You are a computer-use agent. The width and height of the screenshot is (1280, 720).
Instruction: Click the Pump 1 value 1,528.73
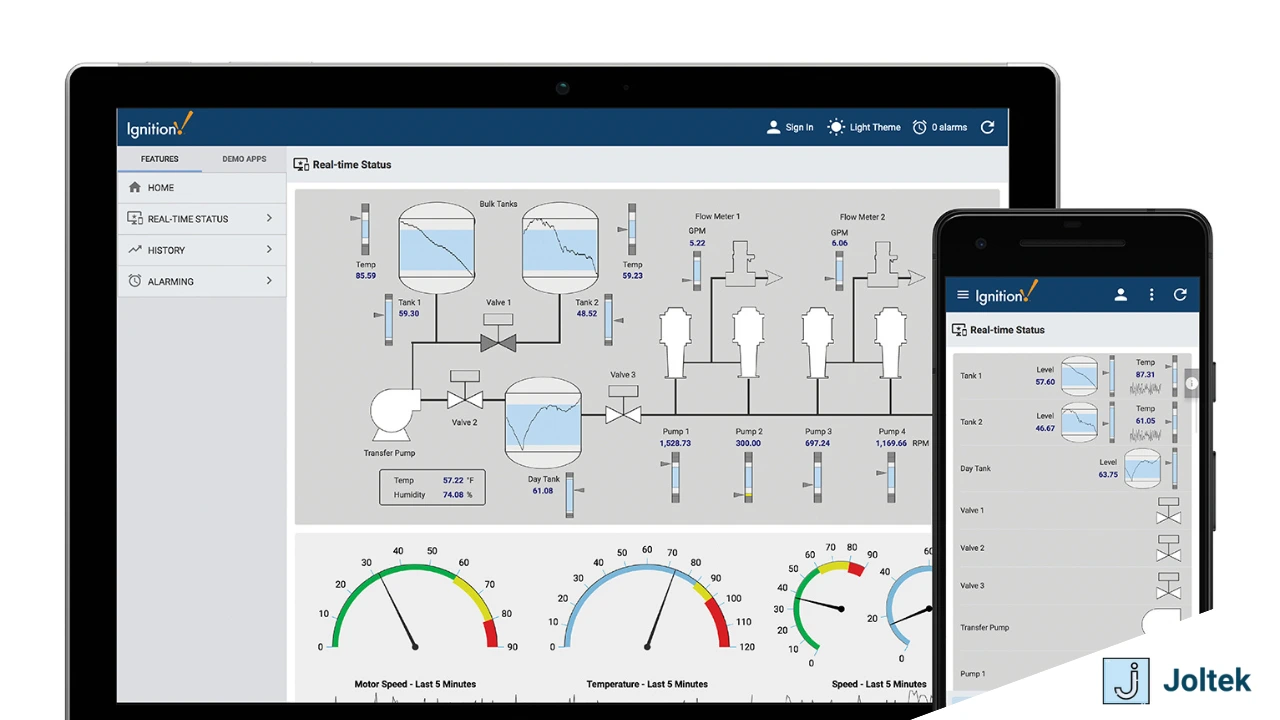[675, 443]
